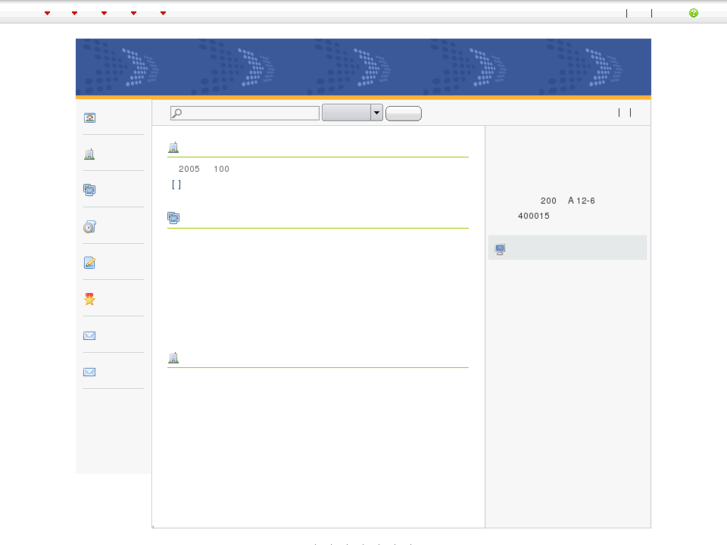Select the address text "A 12-6"
727x545 pixels.
tap(581, 200)
